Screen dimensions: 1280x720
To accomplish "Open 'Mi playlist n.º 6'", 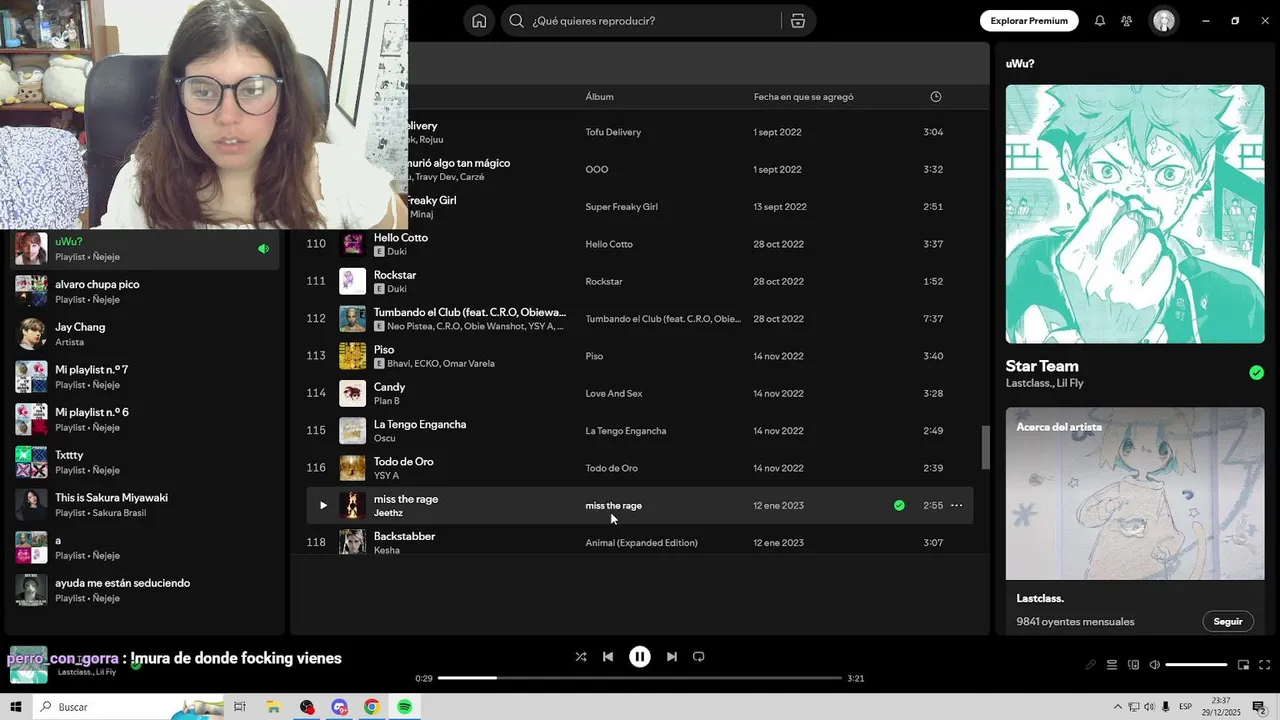I will click(145, 419).
